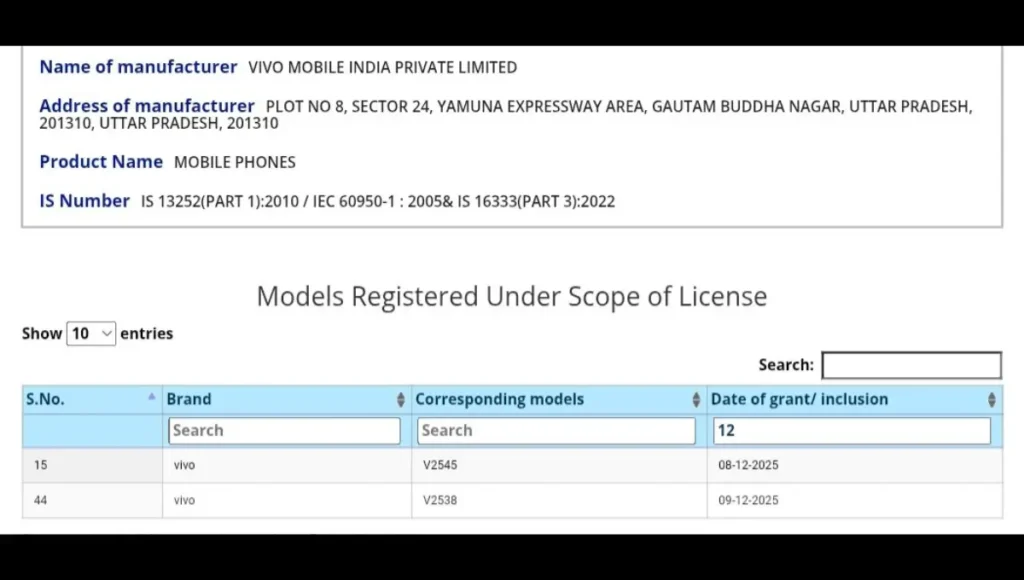Viewport: 1024px width, 580px height.
Task: Click the S.No. column header label
Action: click(x=45, y=399)
